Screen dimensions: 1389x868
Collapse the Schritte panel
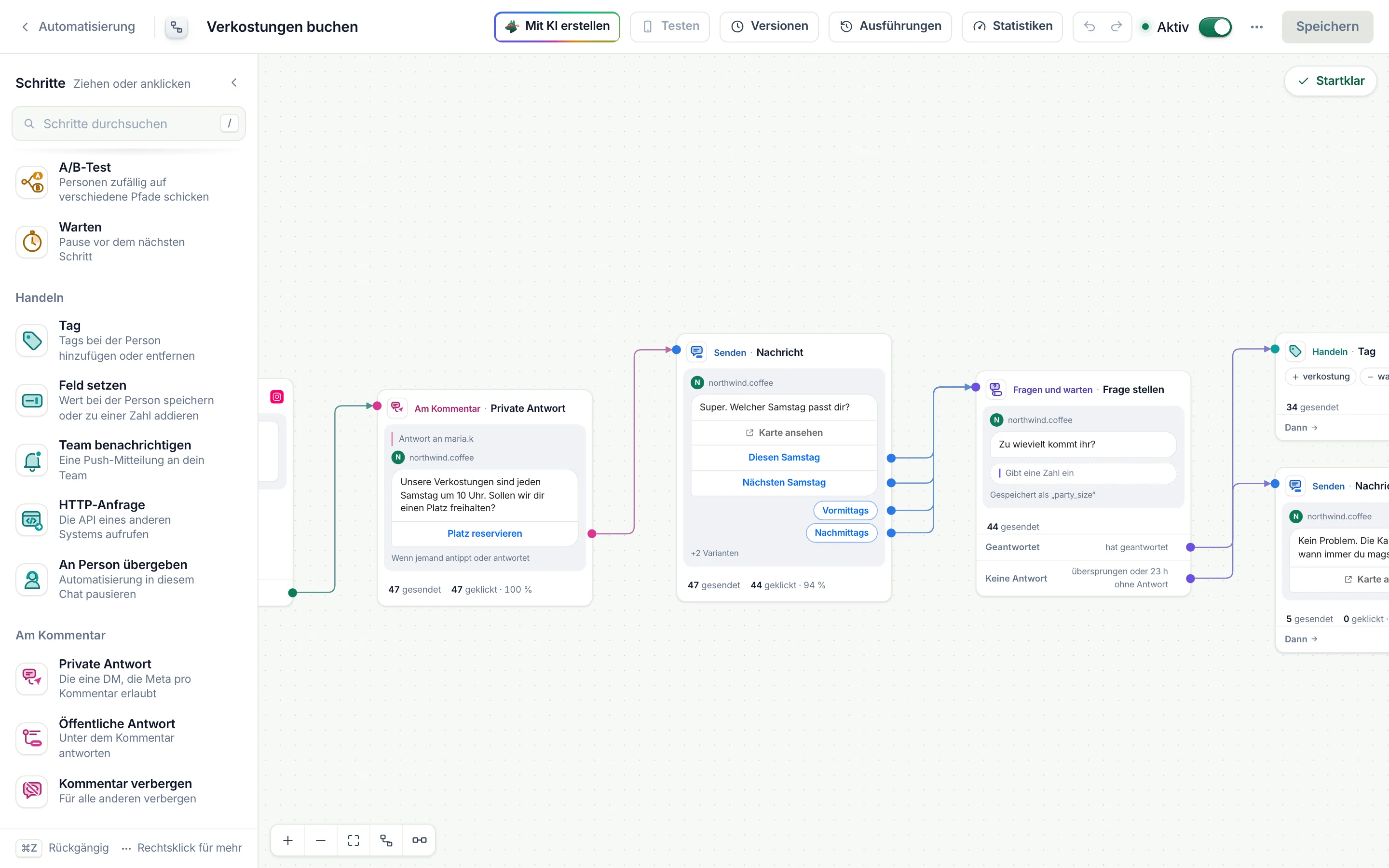(x=234, y=82)
